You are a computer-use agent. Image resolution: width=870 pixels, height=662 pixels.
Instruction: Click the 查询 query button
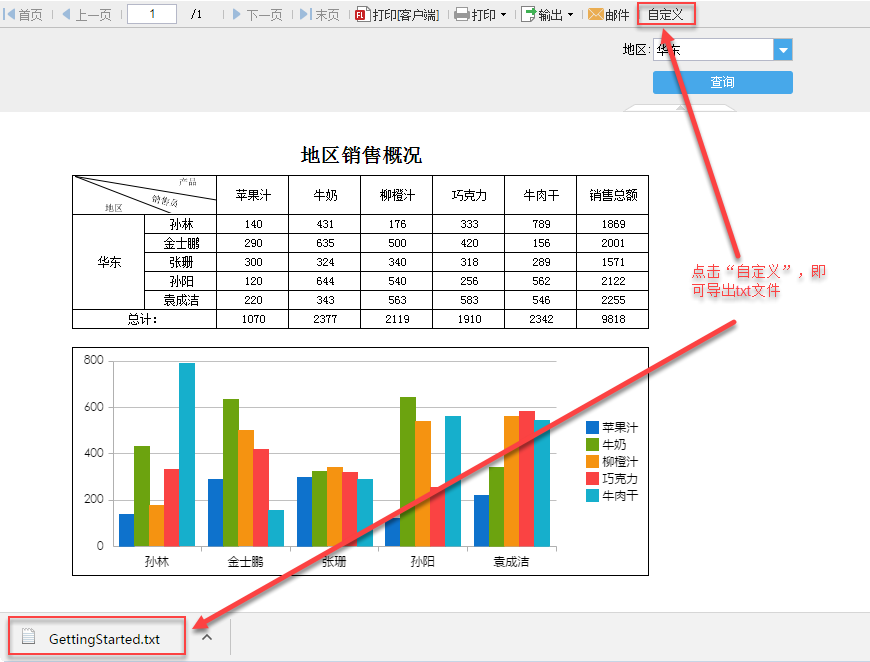pyautogui.click(x=722, y=82)
